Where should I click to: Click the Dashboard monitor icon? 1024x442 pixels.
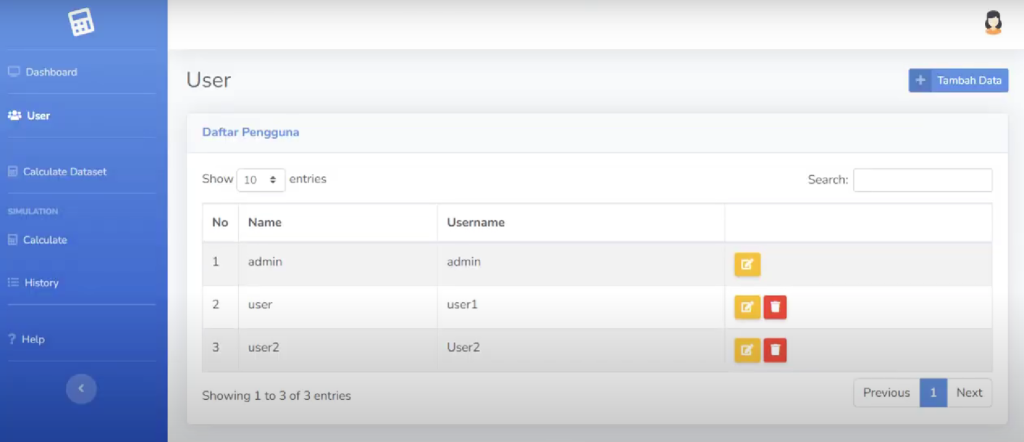point(14,72)
